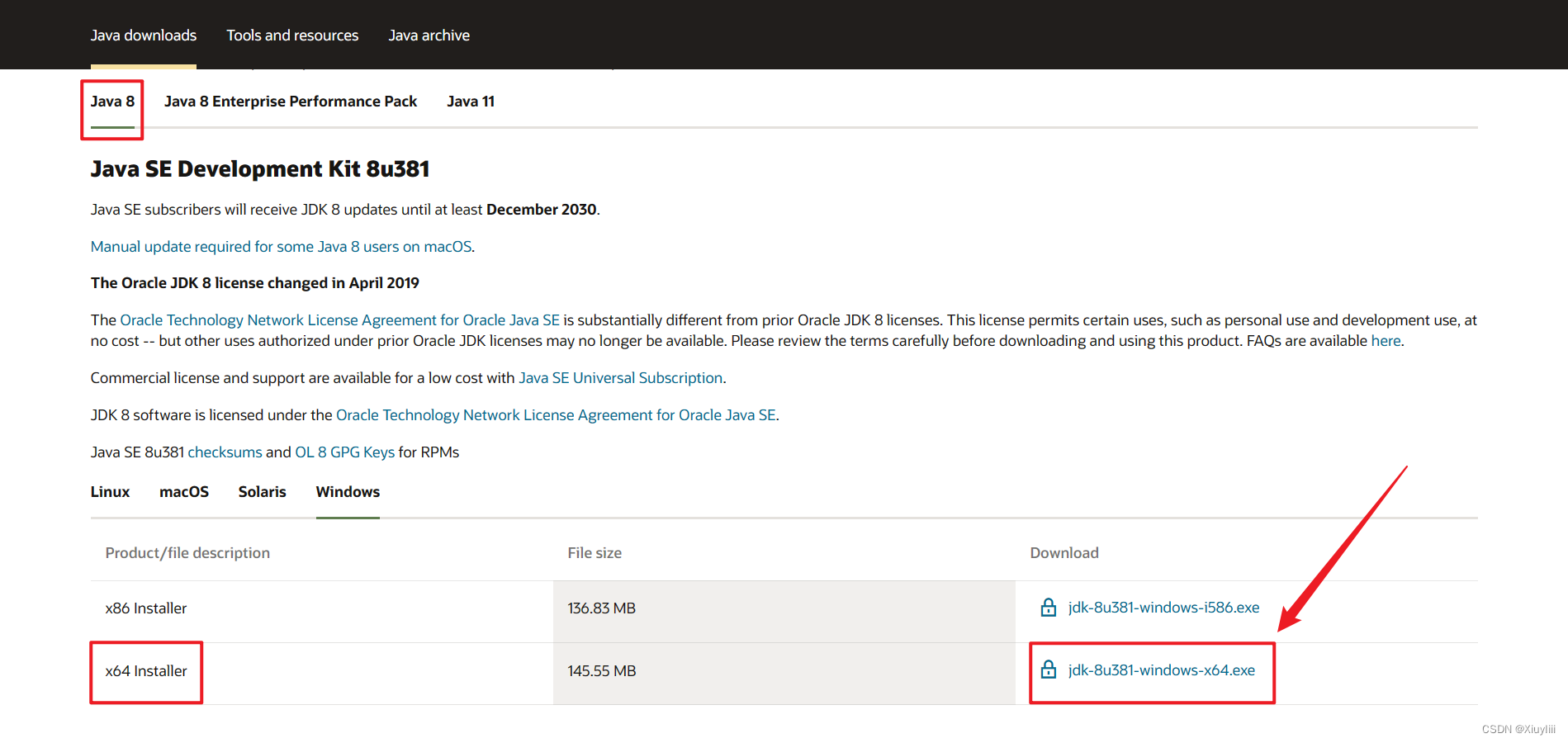The image size is (1568, 743).
Task: Click the 'December 2030' bold text
Action: [542, 210]
